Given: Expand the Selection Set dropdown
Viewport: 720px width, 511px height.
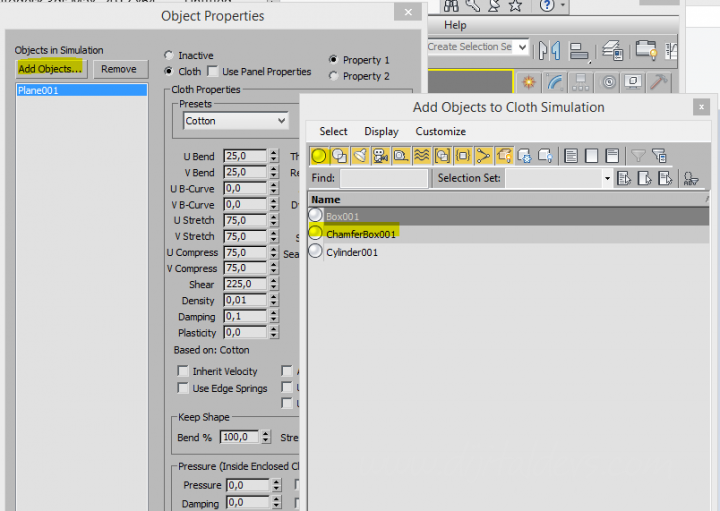Looking at the screenshot, I should pyautogui.click(x=606, y=179).
